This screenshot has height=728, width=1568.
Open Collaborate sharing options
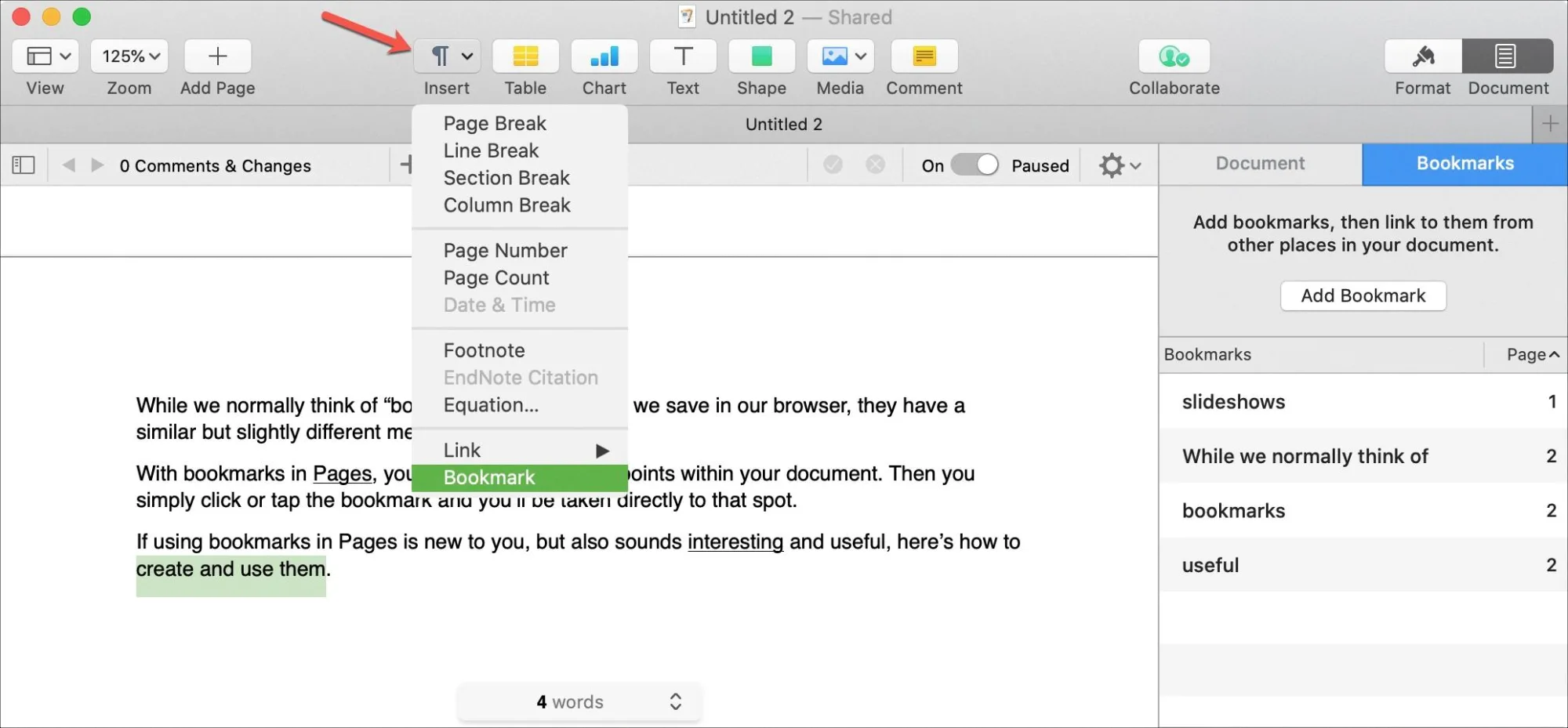coord(1173,56)
